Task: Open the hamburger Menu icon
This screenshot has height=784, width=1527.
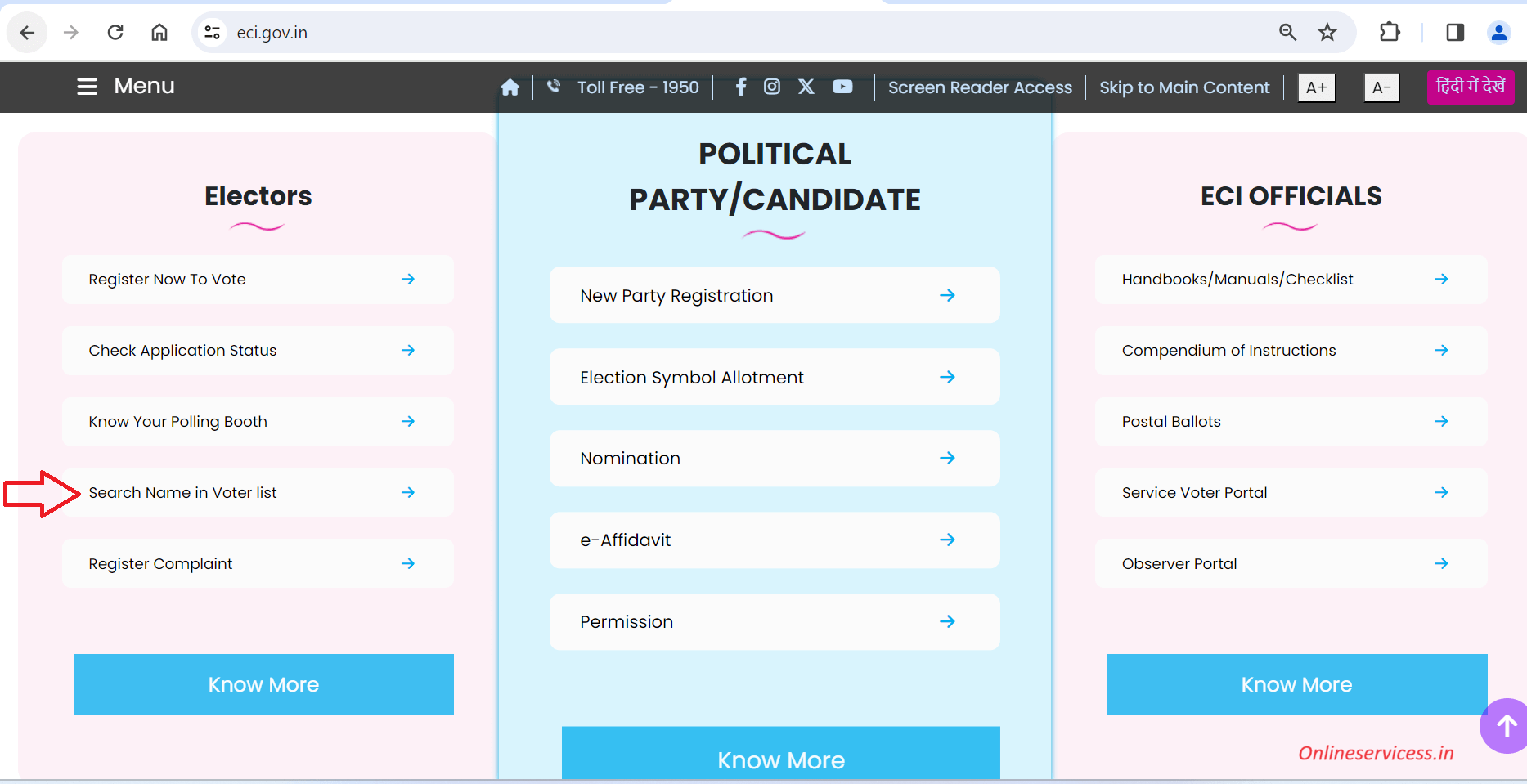Action: coord(87,87)
